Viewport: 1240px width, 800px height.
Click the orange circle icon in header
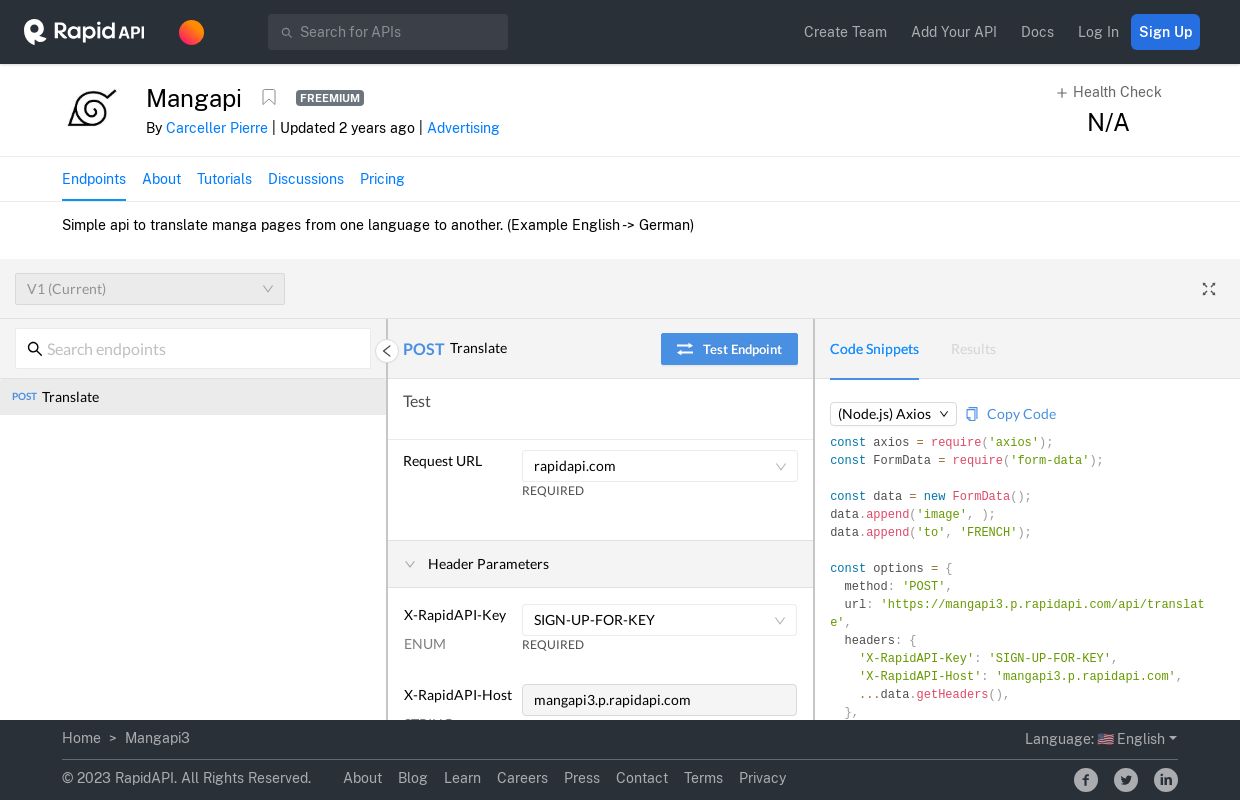191,32
